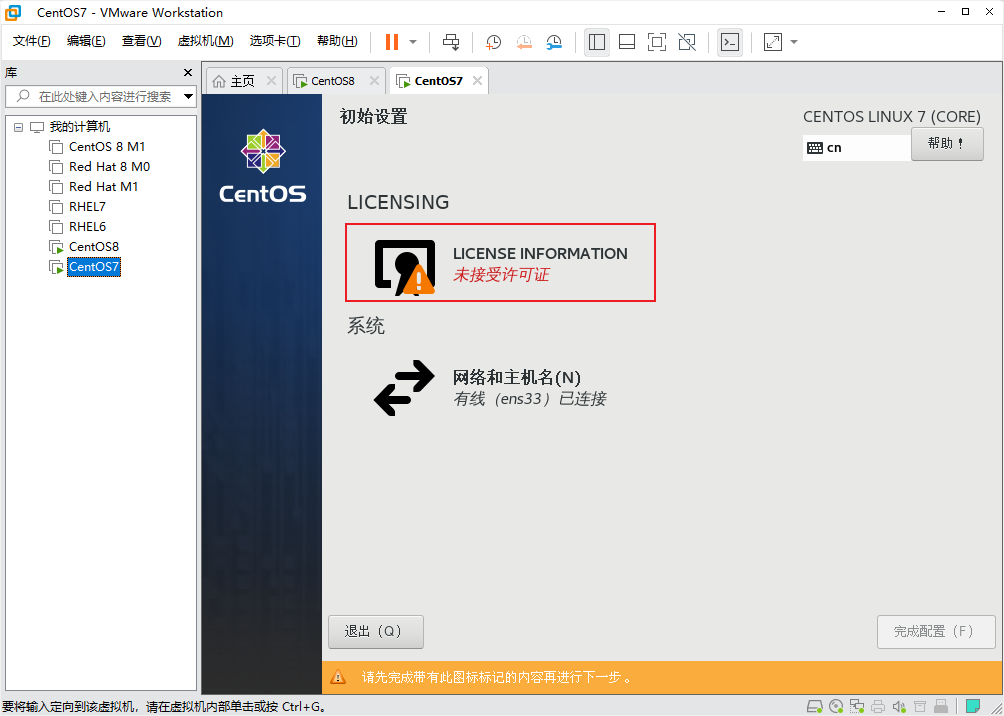Revert the VM to its previous snapshot

pyautogui.click(x=524, y=42)
